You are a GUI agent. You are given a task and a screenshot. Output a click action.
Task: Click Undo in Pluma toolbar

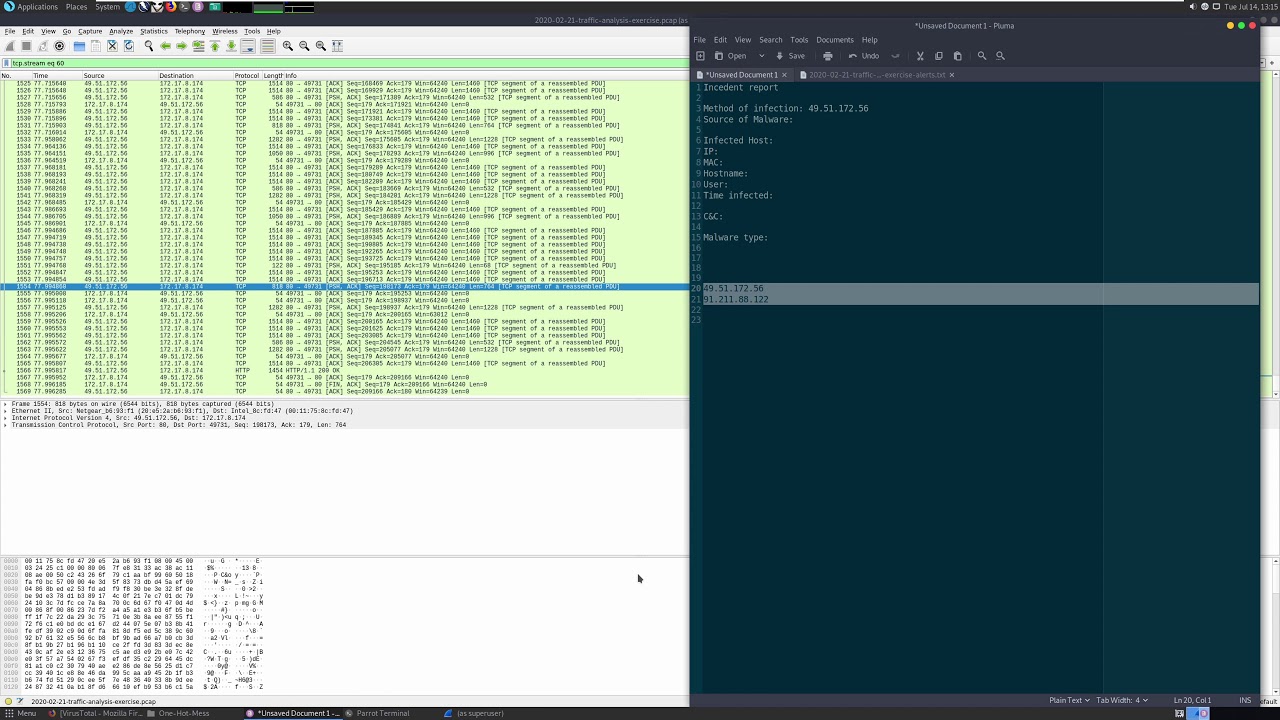pyautogui.click(x=863, y=56)
